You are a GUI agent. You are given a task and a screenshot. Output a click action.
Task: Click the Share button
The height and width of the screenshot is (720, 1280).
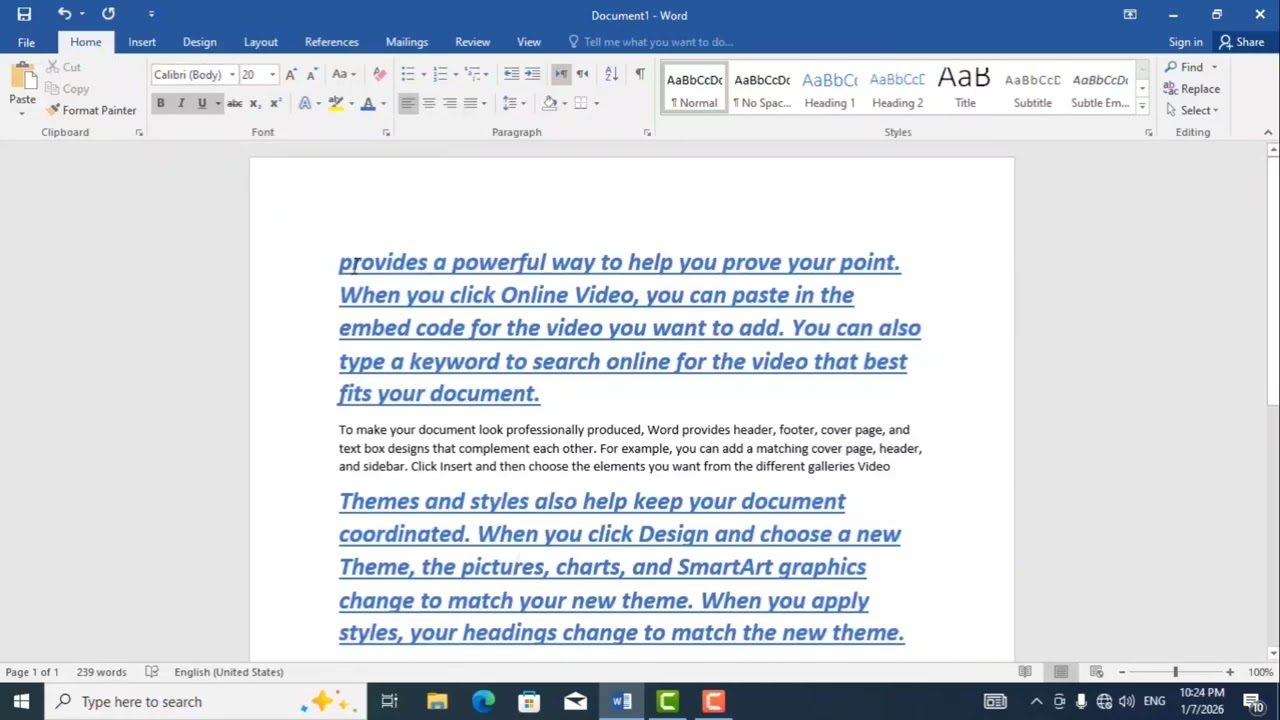1241,42
